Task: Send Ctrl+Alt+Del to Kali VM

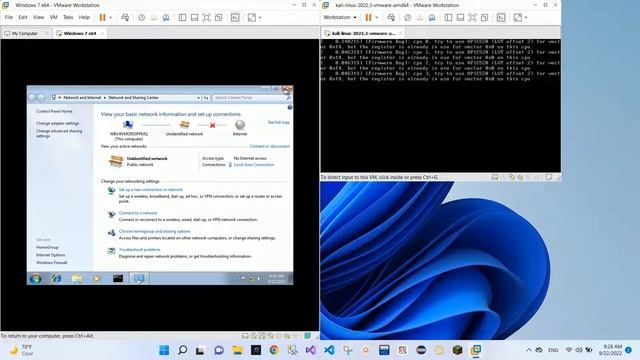Action: pyautogui.click(x=391, y=17)
